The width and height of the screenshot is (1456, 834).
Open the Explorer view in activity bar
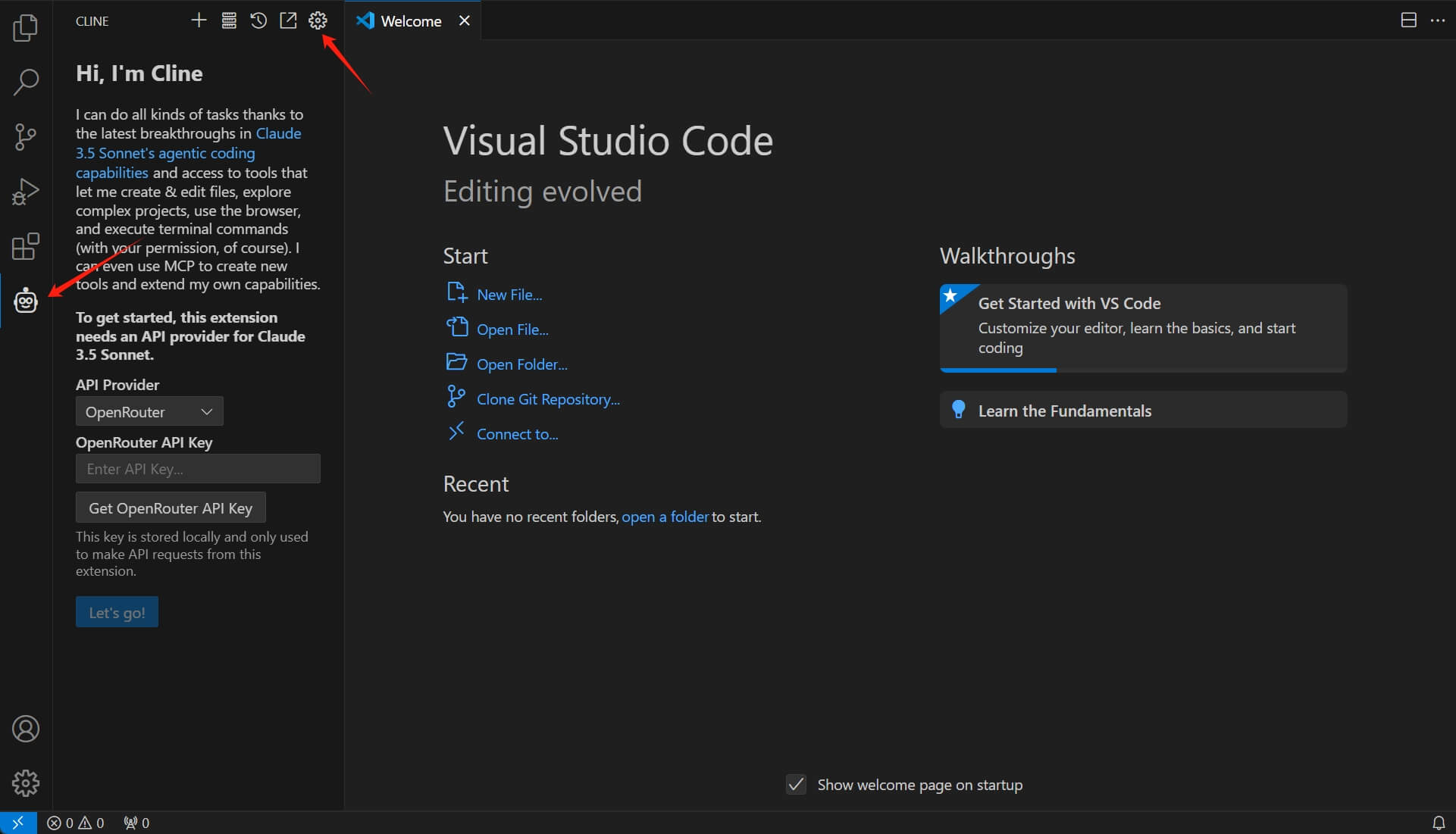tap(26, 28)
